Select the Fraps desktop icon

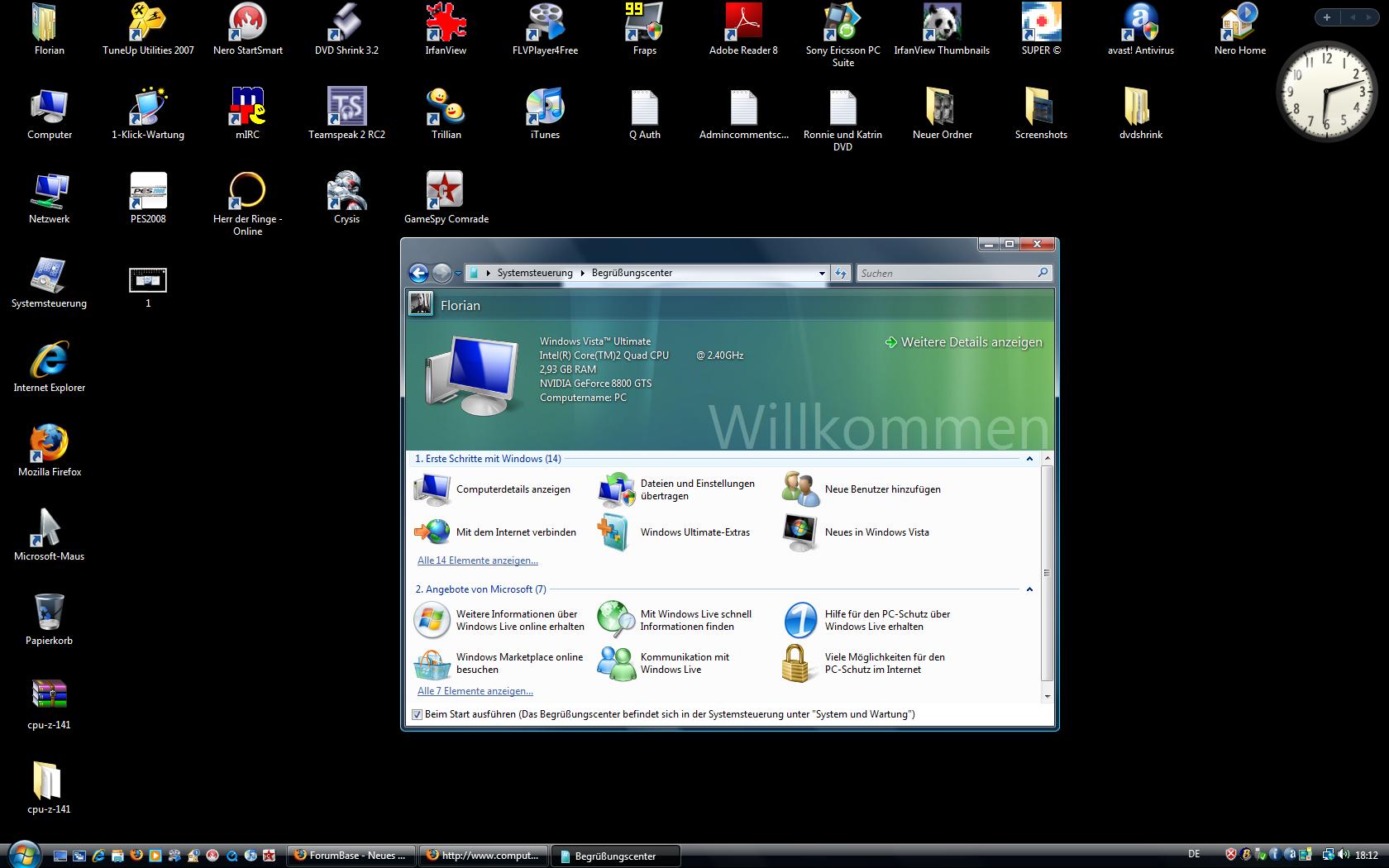pyautogui.click(x=644, y=29)
